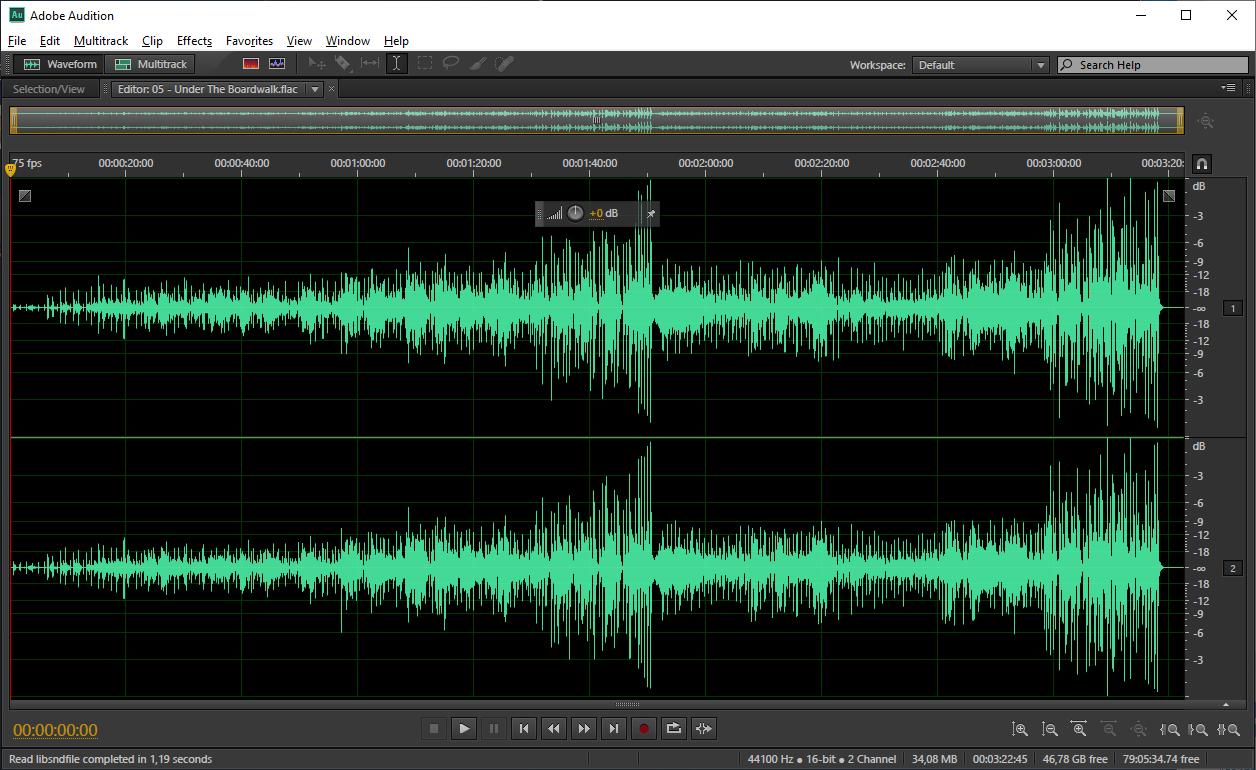Screen dimensions: 1256x770
Task: Show the Spectral Frequency Display
Action: pyautogui.click(x=251, y=64)
